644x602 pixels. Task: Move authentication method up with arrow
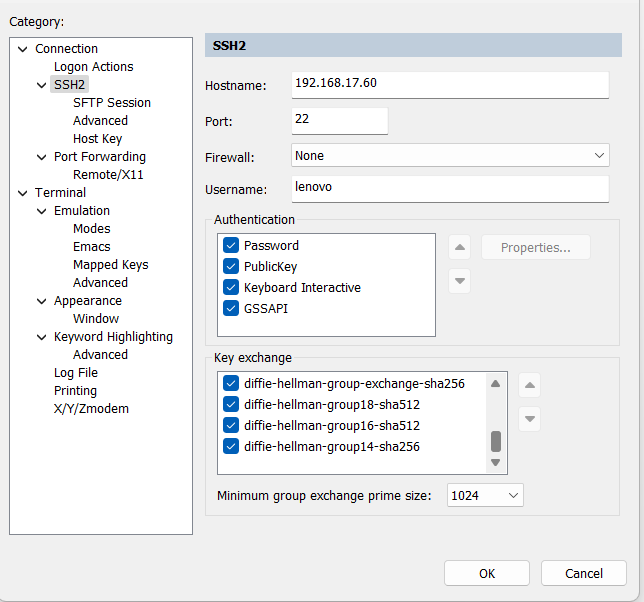[460, 247]
